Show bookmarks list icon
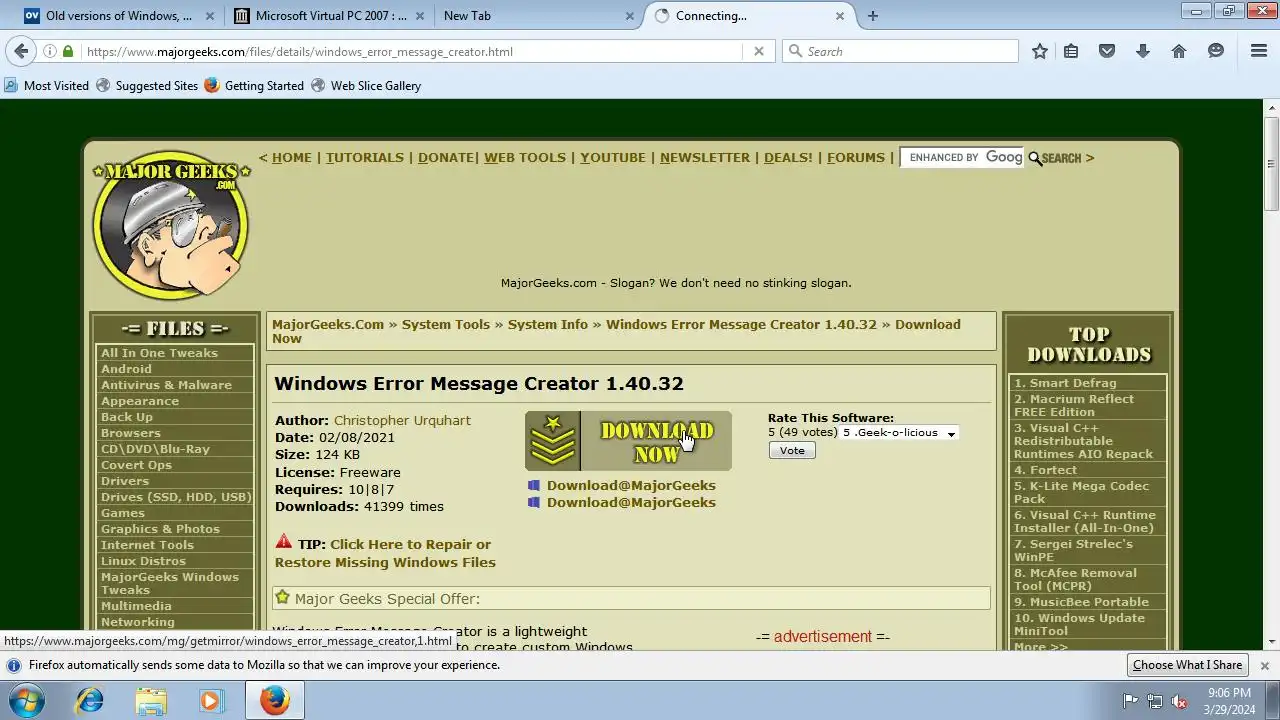The height and width of the screenshot is (720, 1280). coord(1071,51)
